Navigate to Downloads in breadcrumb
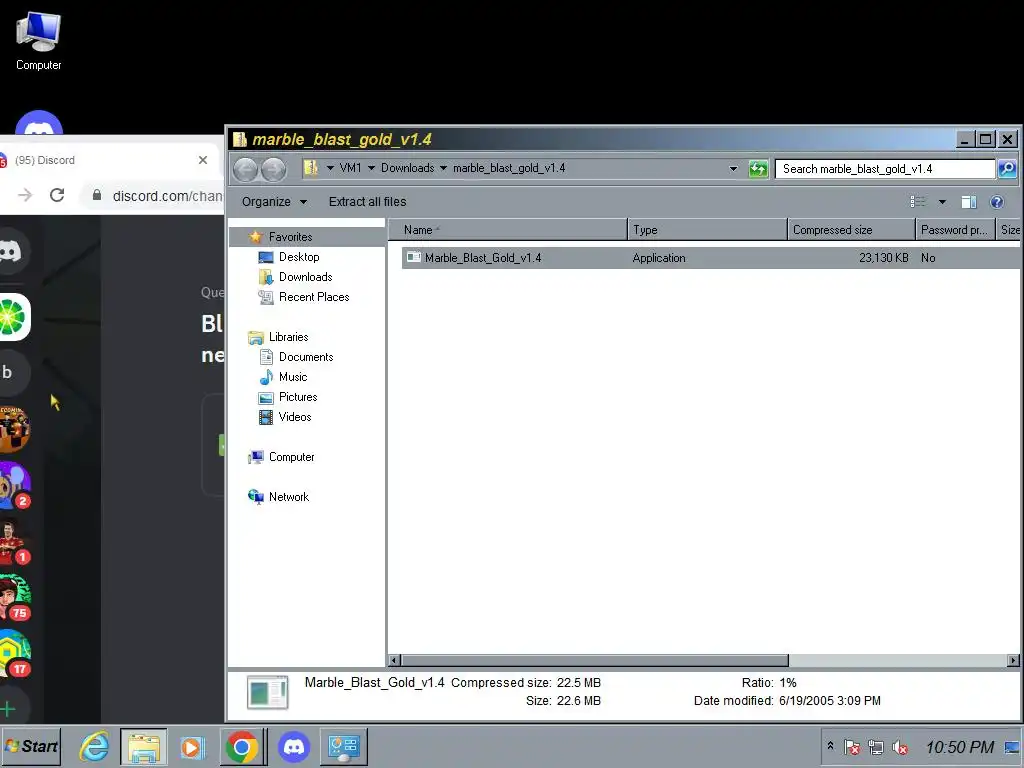 click(x=408, y=168)
